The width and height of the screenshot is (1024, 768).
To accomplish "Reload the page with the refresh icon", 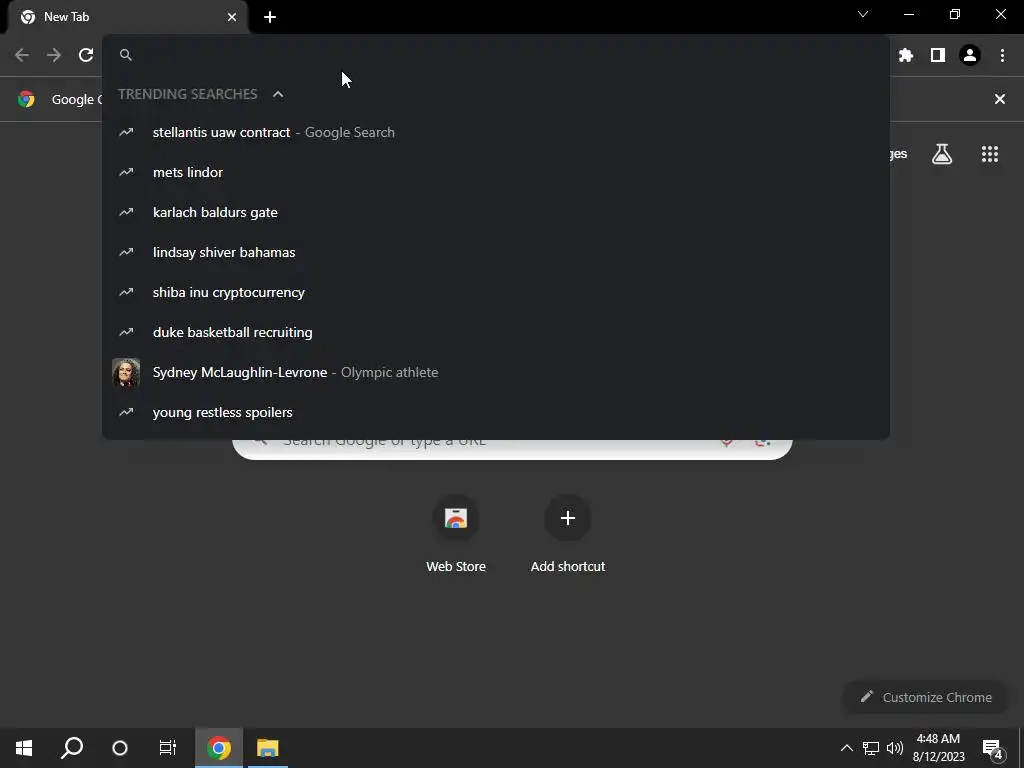I will pyautogui.click(x=86, y=55).
